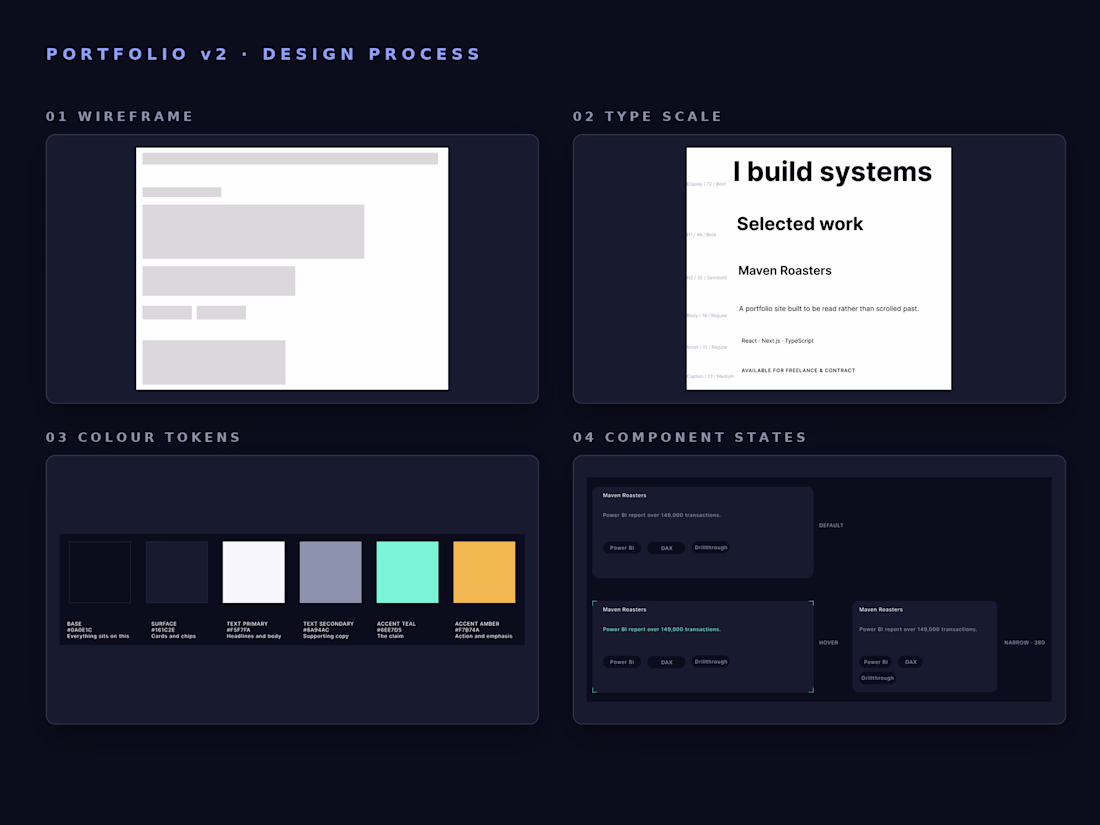Image resolution: width=1100 pixels, height=825 pixels.
Task: Click the 'A portfolio site built to be read' body sample
Action: (x=829, y=309)
